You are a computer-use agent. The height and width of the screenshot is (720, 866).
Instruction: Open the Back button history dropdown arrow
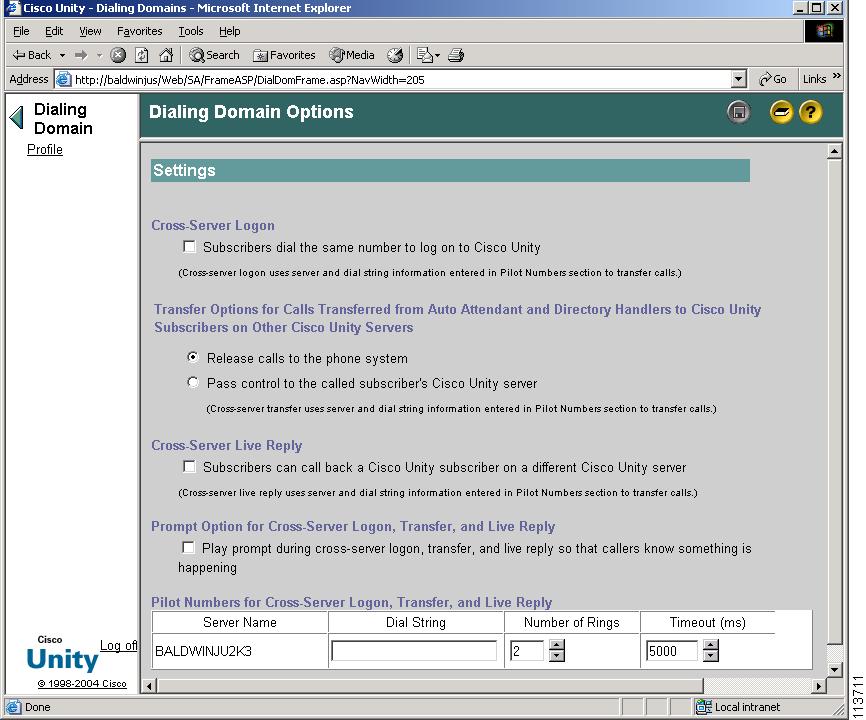pyautogui.click(x=62, y=55)
